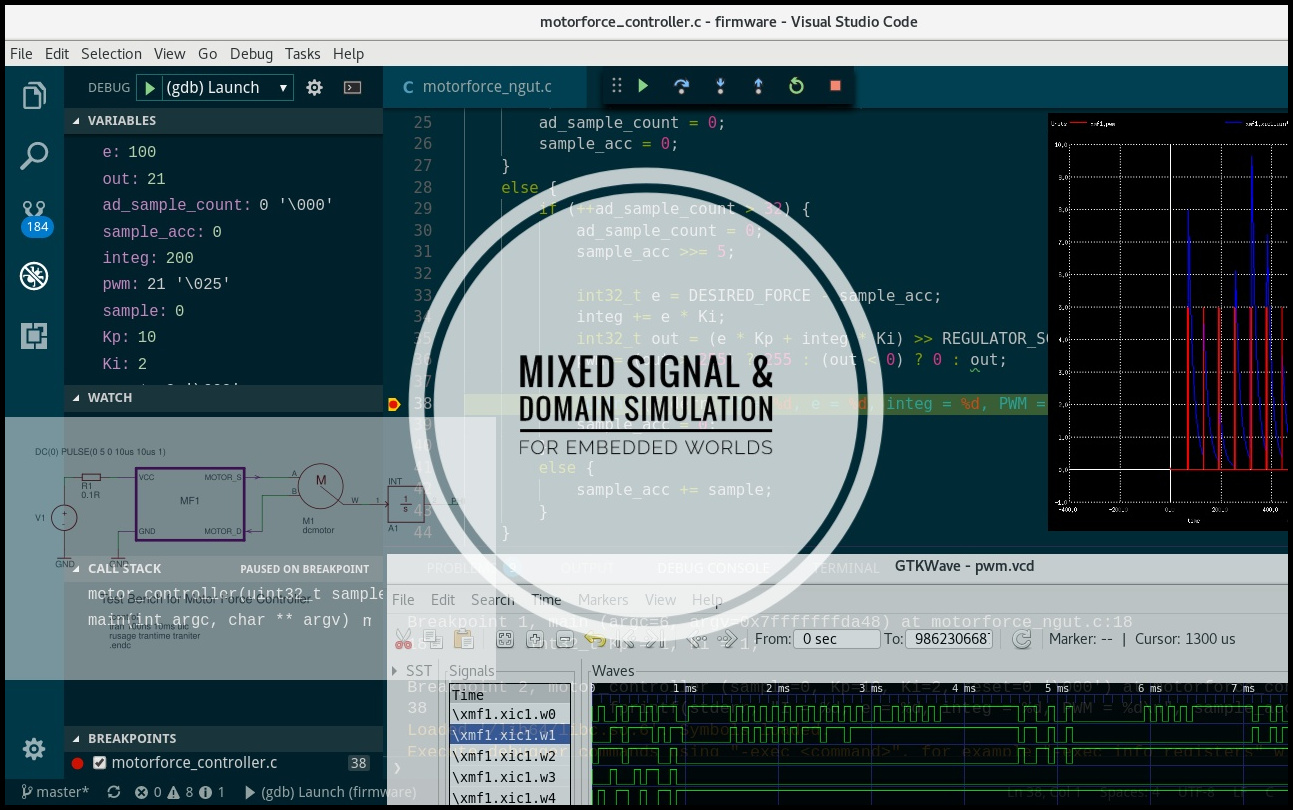Click the Copy icon in GTKWave toolbar
The height and width of the screenshot is (810, 1293).
(x=433, y=639)
